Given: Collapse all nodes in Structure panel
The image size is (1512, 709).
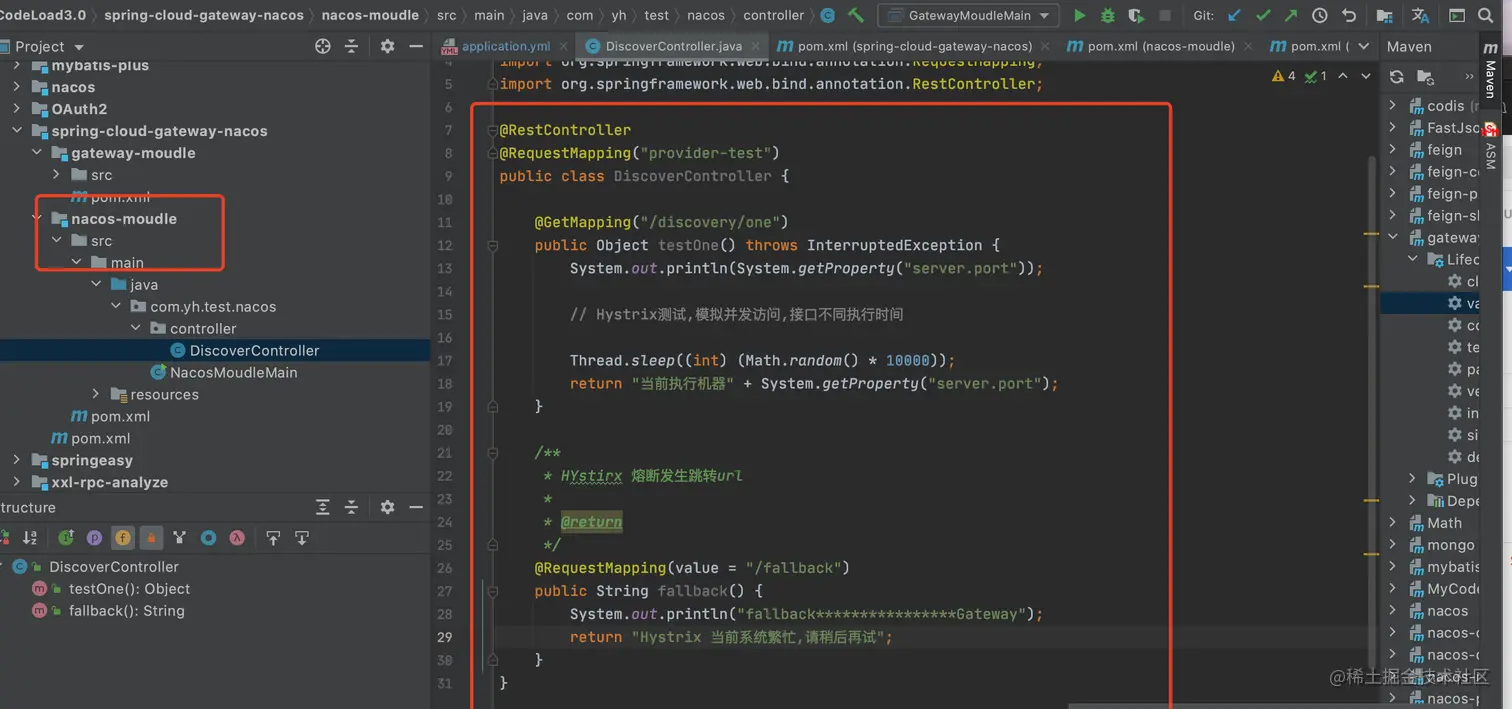Looking at the screenshot, I should click(x=351, y=507).
